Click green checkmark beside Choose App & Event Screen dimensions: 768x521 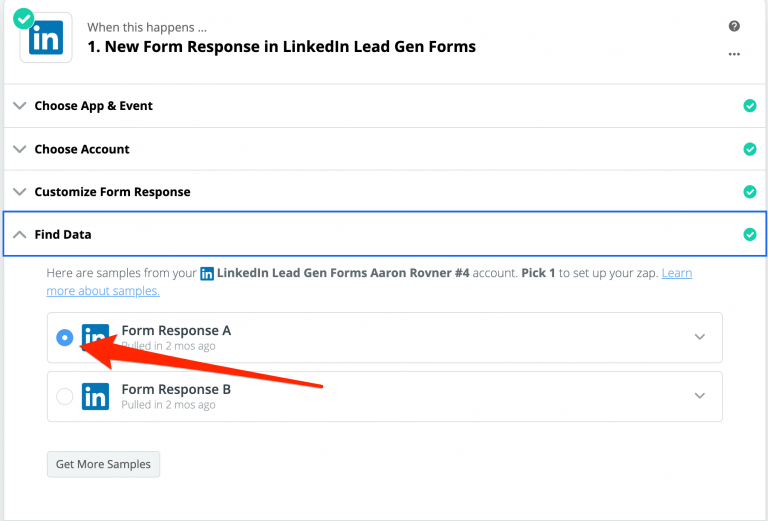click(749, 106)
